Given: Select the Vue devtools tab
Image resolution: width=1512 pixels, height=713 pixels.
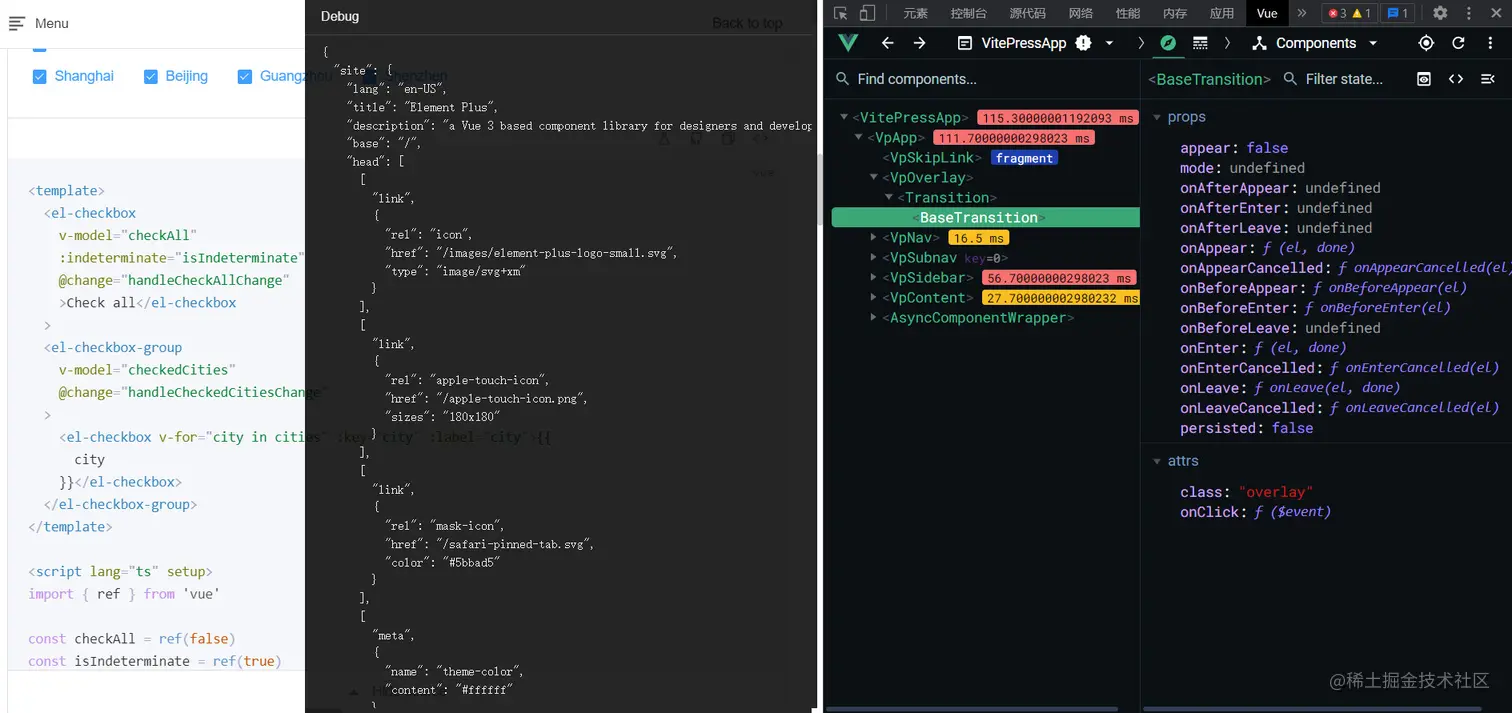Looking at the screenshot, I should 1267,13.
